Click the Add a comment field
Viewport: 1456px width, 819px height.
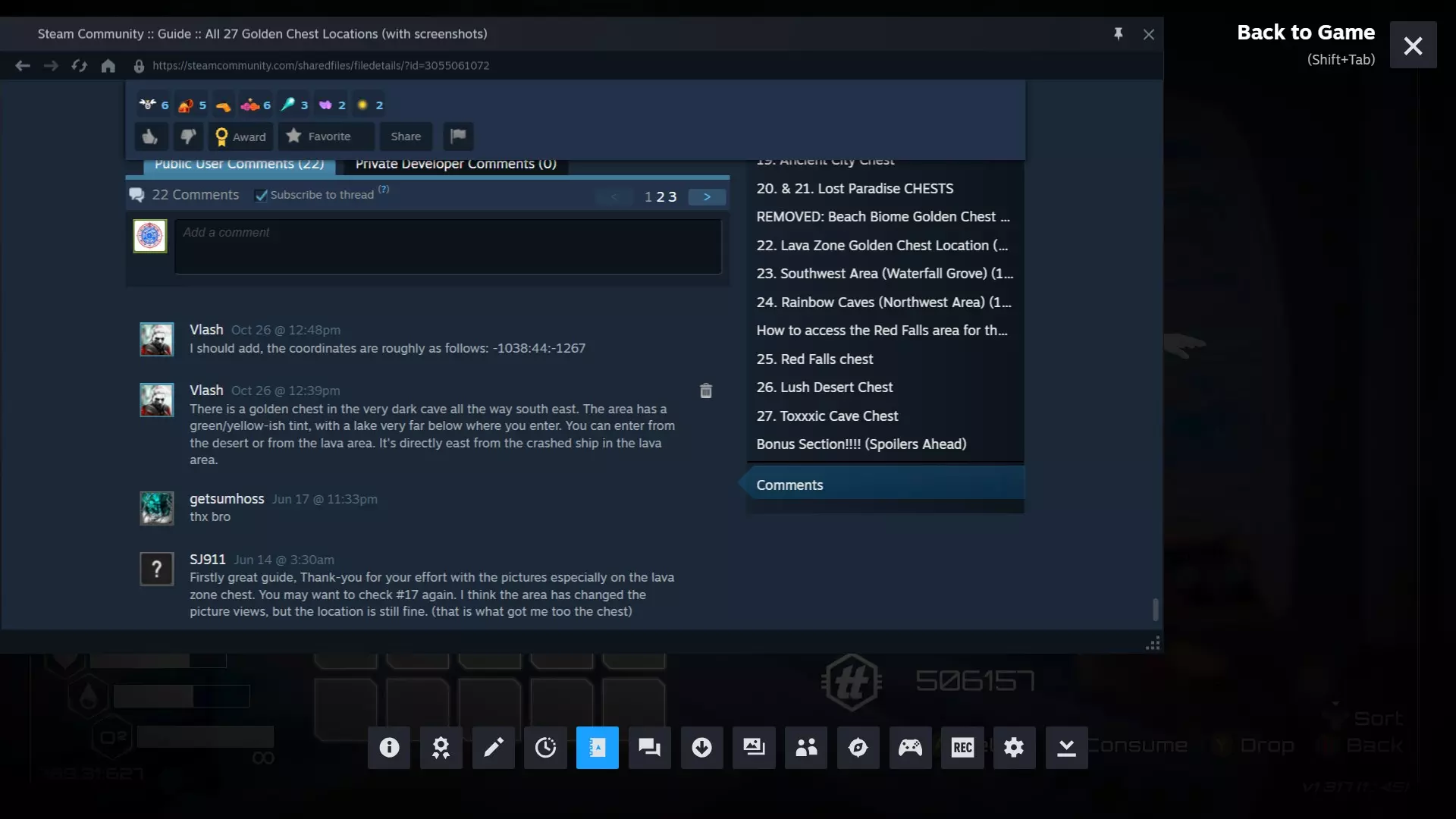(447, 246)
